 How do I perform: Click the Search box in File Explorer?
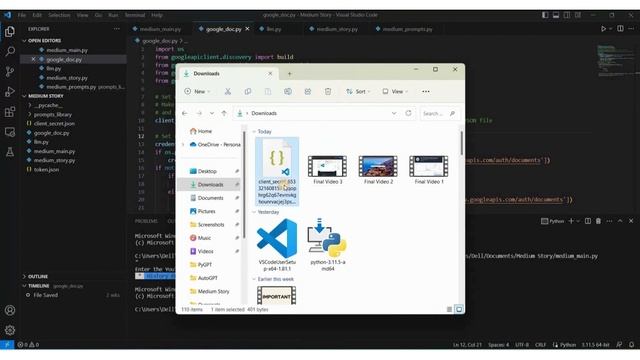tap(440, 113)
